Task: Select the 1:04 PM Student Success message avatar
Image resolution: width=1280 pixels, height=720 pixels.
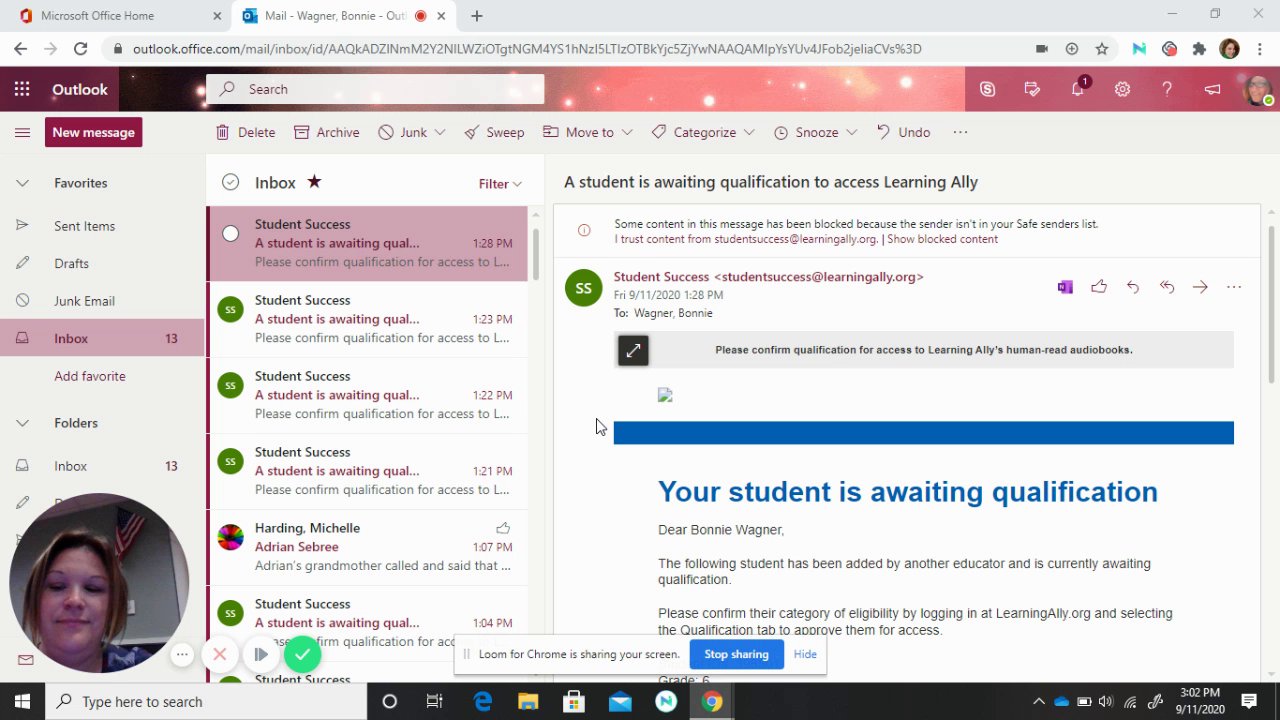Action: click(x=230, y=613)
